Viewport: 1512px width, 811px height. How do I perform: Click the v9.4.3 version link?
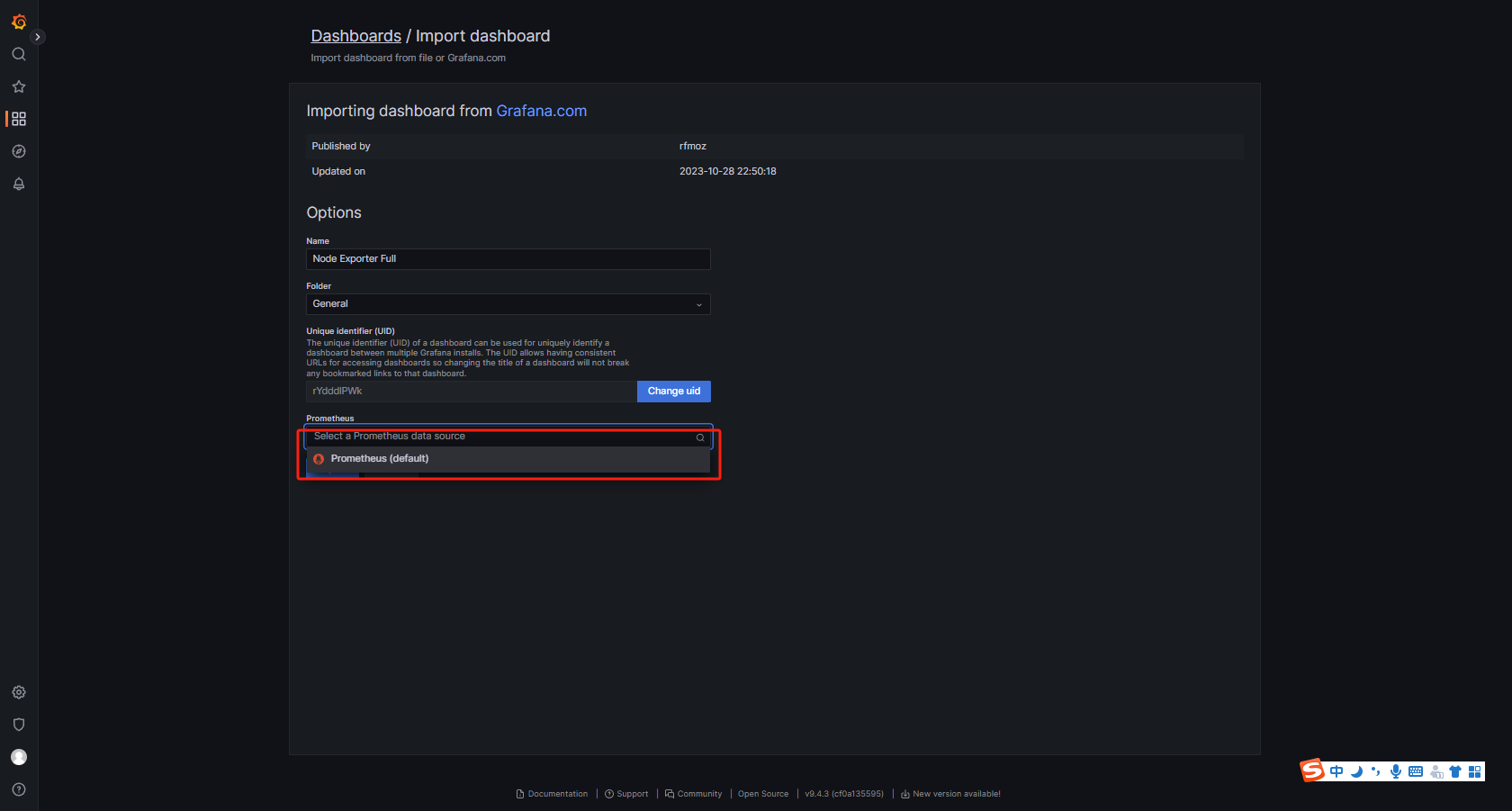(844, 794)
